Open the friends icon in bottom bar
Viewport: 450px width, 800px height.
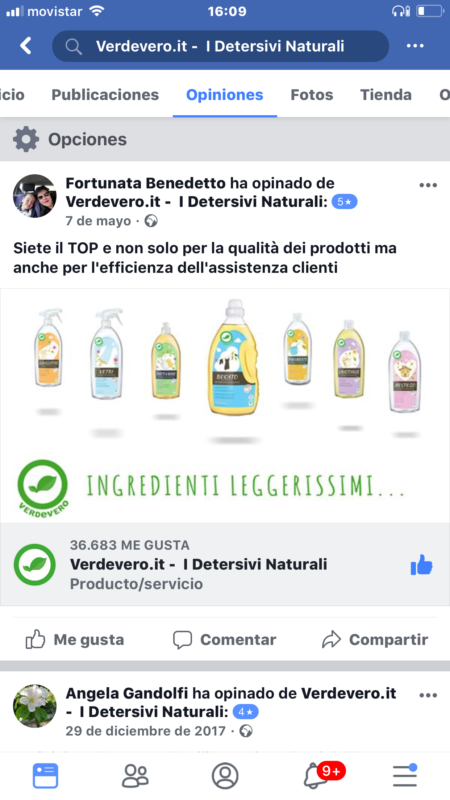pyautogui.click(x=135, y=776)
